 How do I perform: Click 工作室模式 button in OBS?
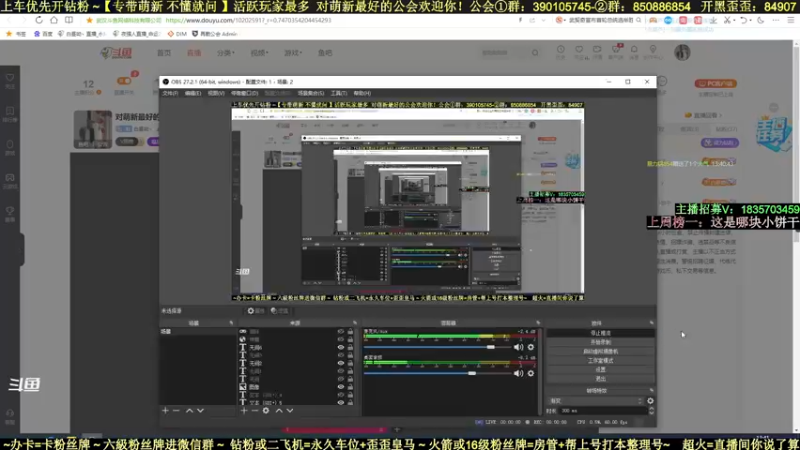pyautogui.click(x=601, y=361)
